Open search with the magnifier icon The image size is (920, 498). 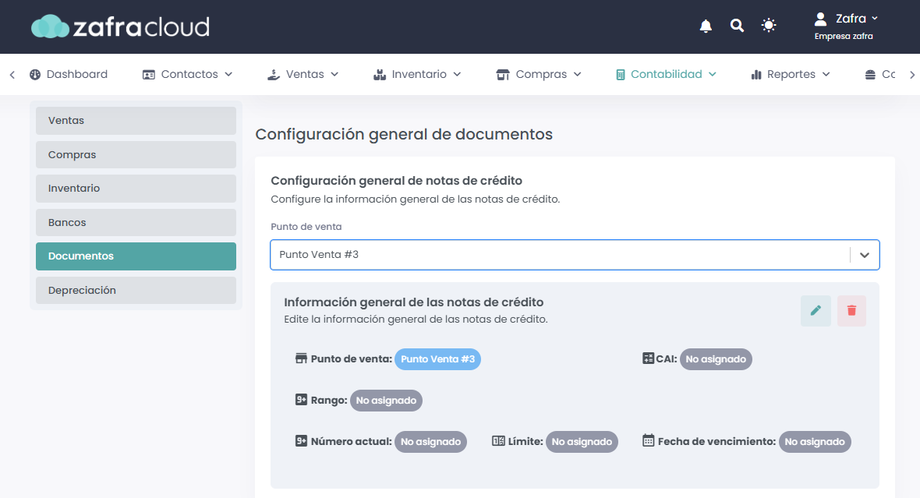click(x=737, y=26)
